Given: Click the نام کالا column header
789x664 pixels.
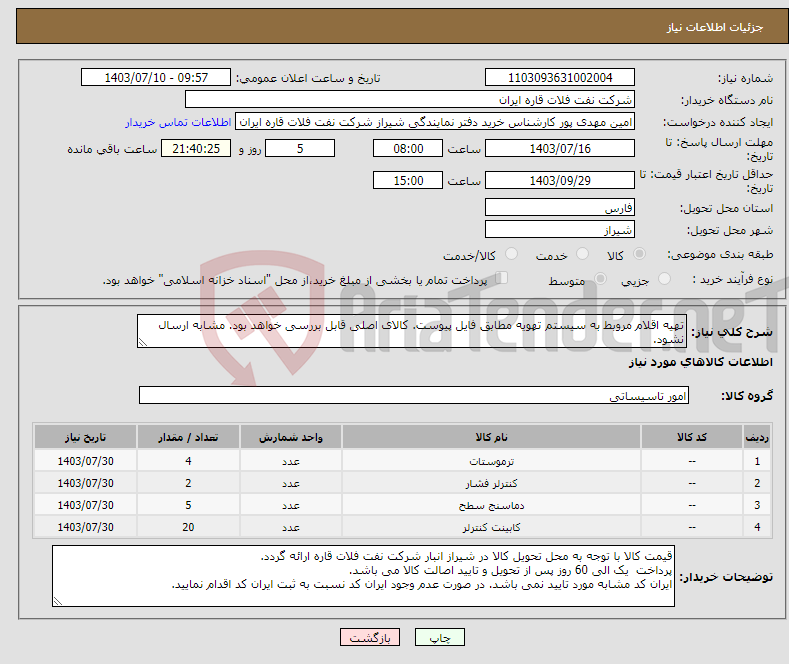Looking at the screenshot, I should (491, 437).
